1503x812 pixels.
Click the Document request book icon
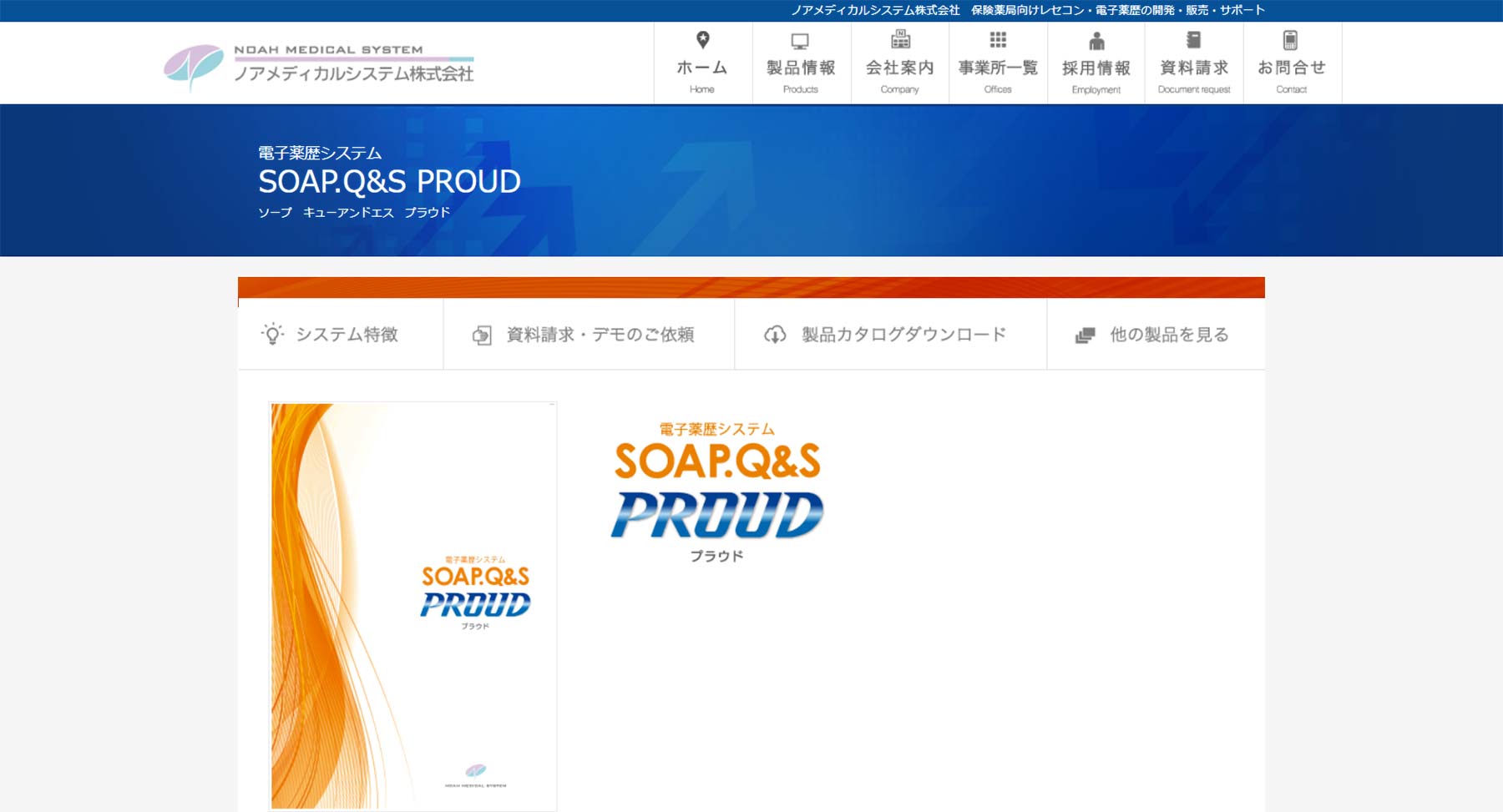(x=1194, y=40)
